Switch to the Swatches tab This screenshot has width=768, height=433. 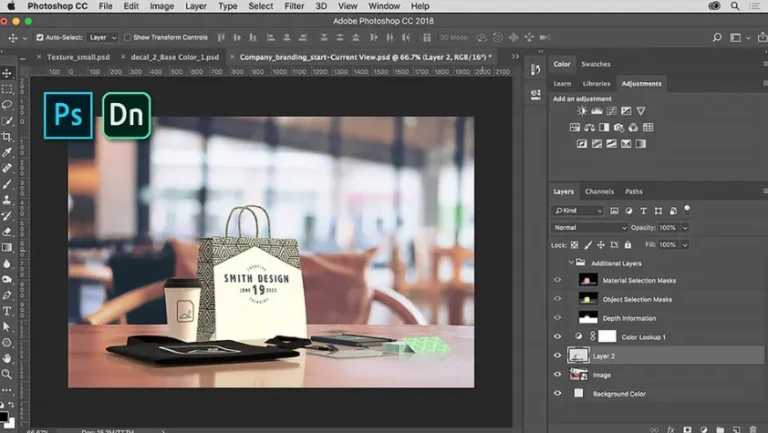[596, 64]
